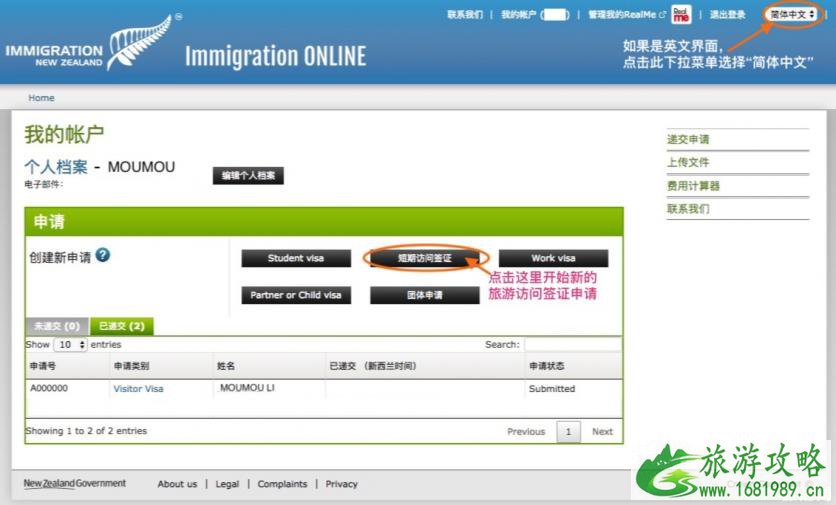Open 我的帐户 in the top bar

535,14
